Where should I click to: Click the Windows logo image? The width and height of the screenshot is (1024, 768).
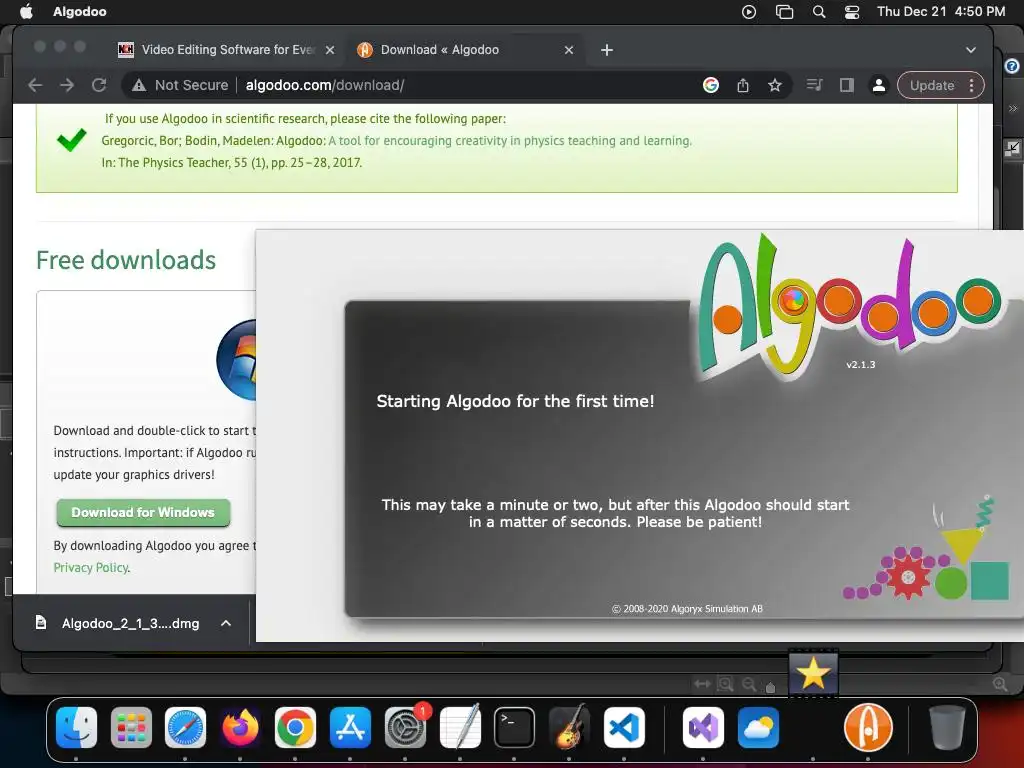click(x=236, y=359)
